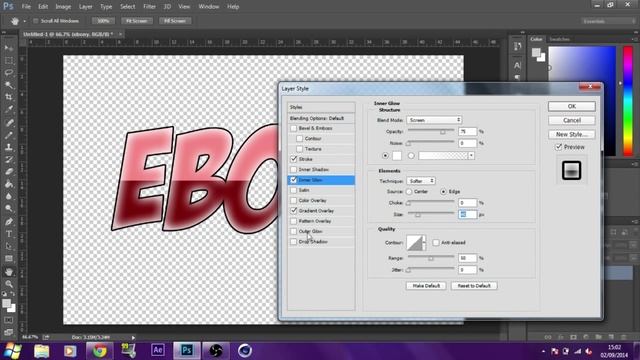Viewport: 640px width, 360px height.
Task: Uncheck the Inner Glow checkbox
Action: pos(293,180)
